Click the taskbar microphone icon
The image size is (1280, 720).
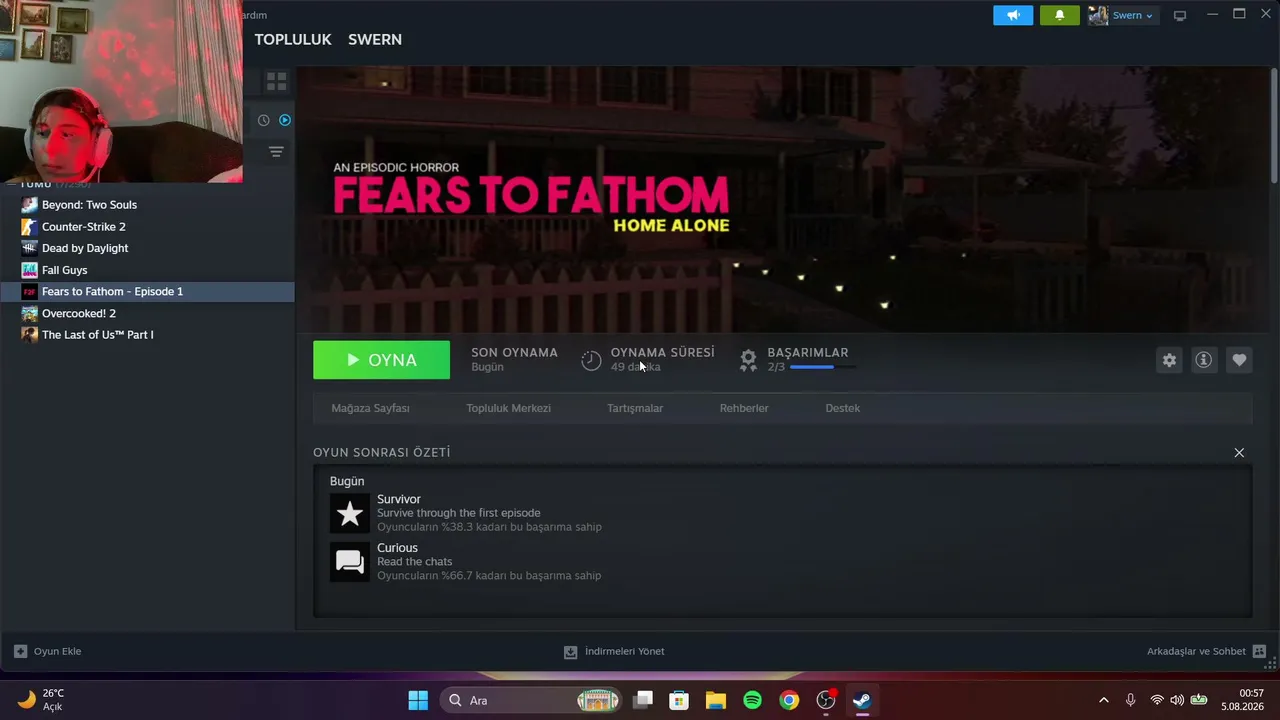click(x=1130, y=700)
